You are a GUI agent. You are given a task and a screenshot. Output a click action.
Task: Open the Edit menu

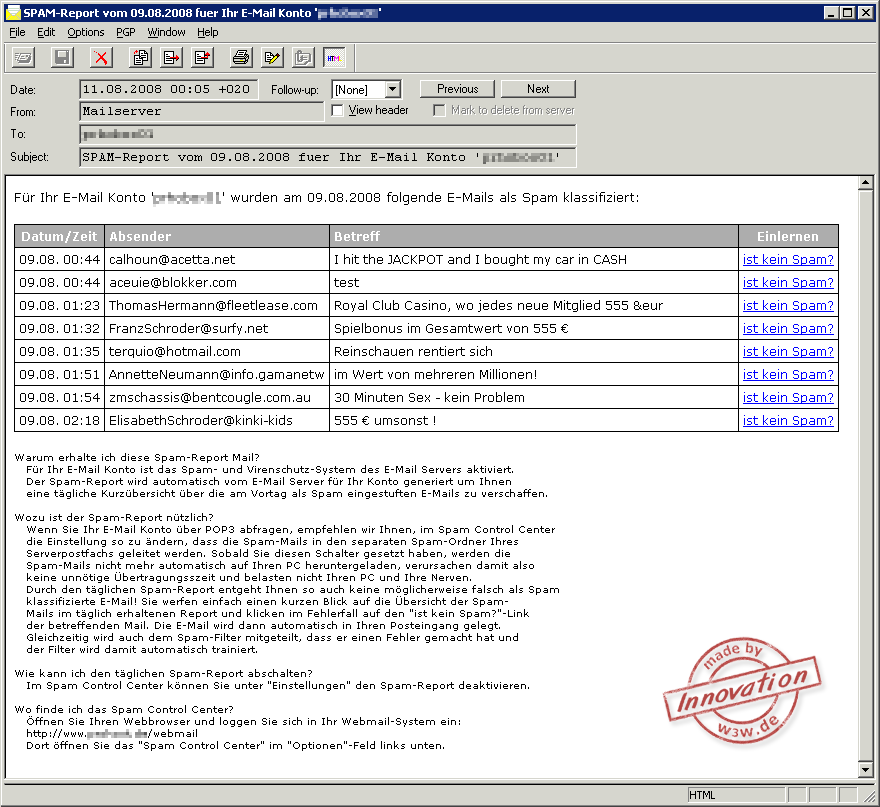pos(46,32)
